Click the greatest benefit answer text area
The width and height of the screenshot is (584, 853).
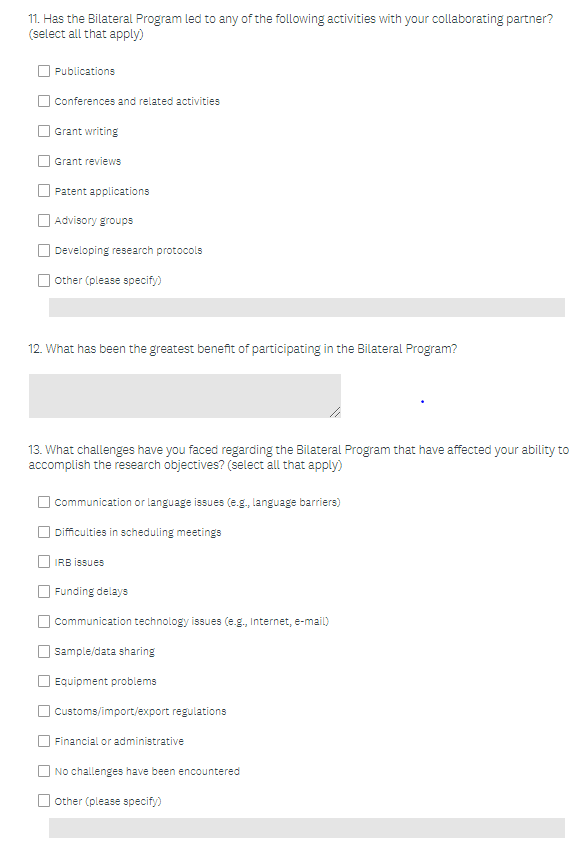pos(185,396)
